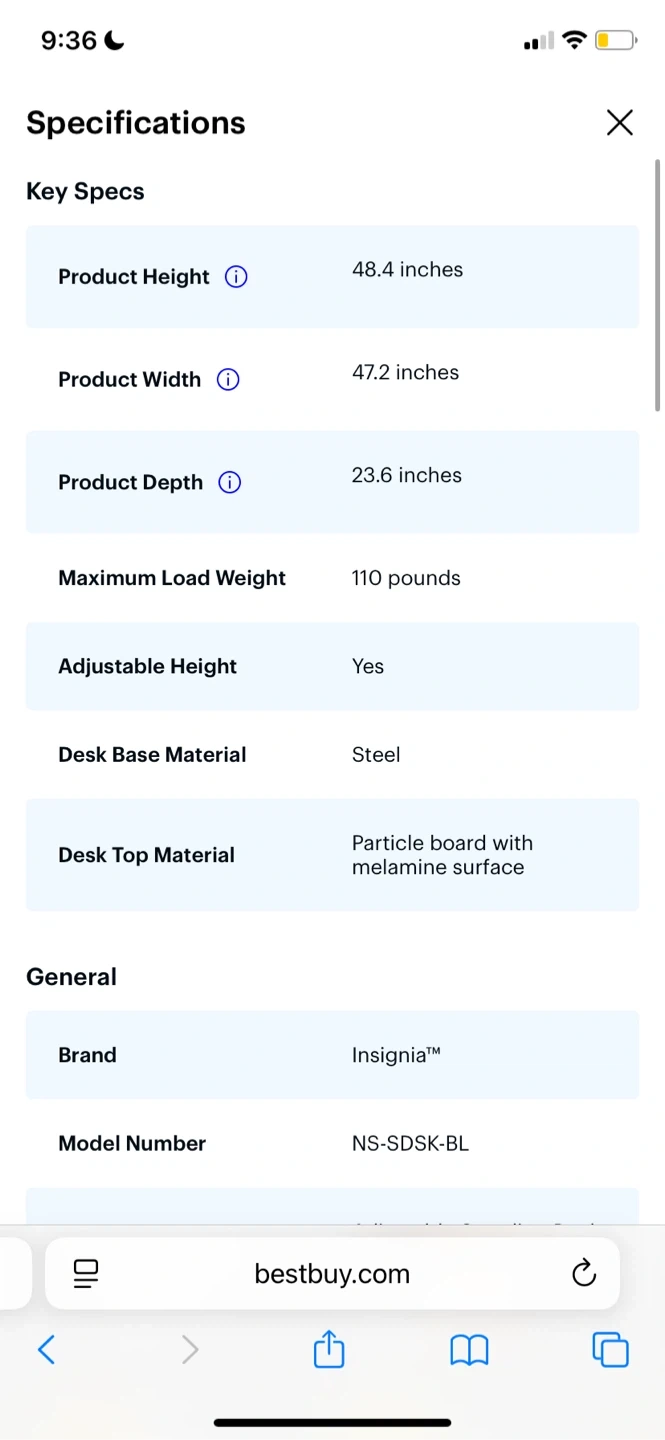This screenshot has width=665, height=1440.
Task: Open the Safari bookmarks
Action: coord(469,1350)
